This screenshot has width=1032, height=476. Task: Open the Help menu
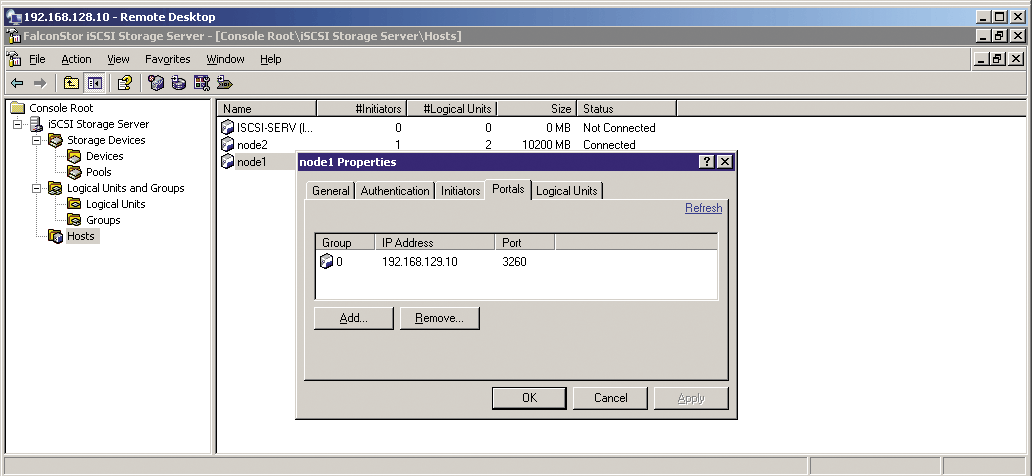(x=271, y=59)
